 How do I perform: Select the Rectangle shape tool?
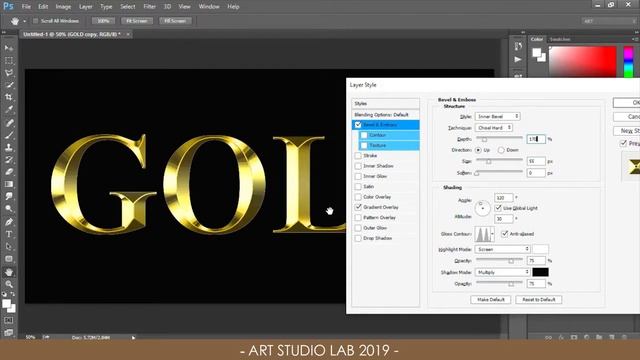coord(9,259)
